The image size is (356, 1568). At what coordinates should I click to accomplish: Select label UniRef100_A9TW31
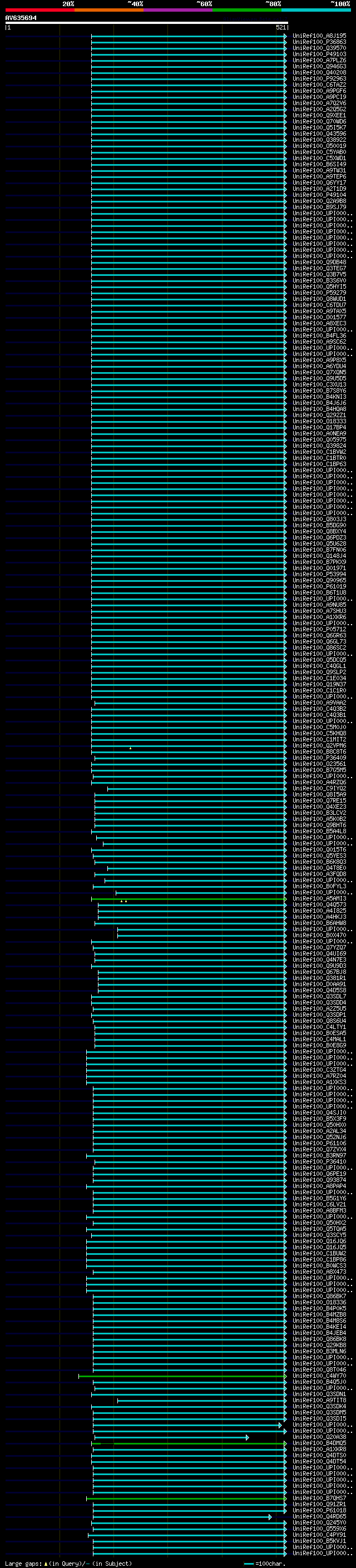319,170
